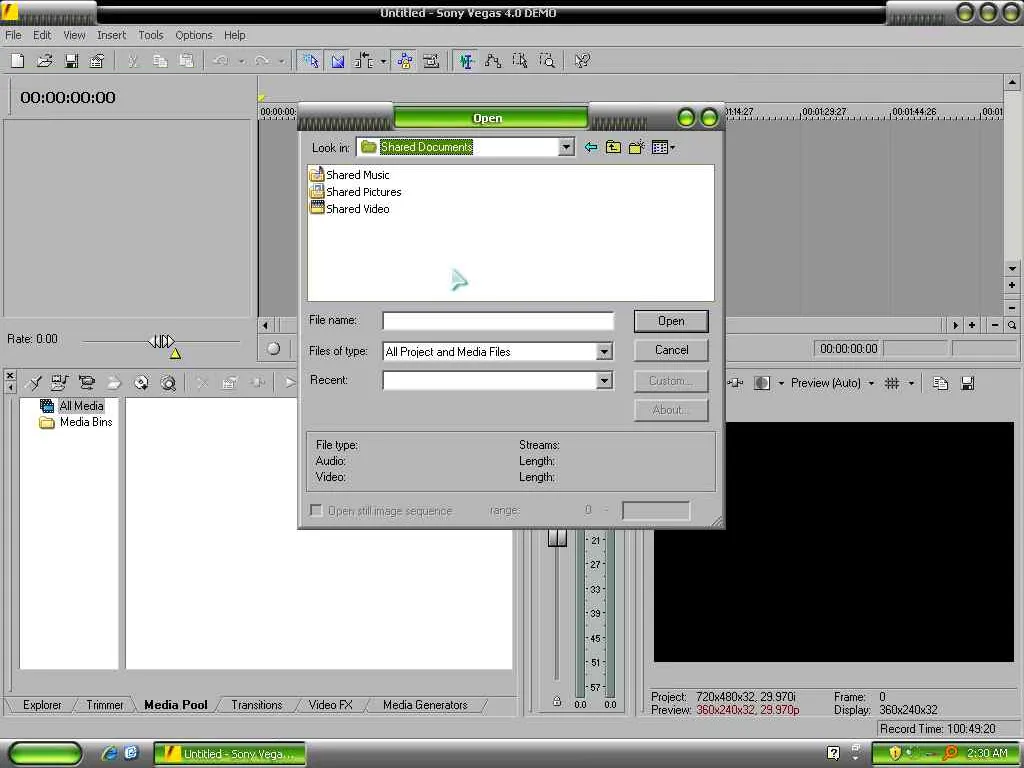The image size is (1024, 768).
Task: Select the Shared Music folder
Action: [x=350, y=174]
